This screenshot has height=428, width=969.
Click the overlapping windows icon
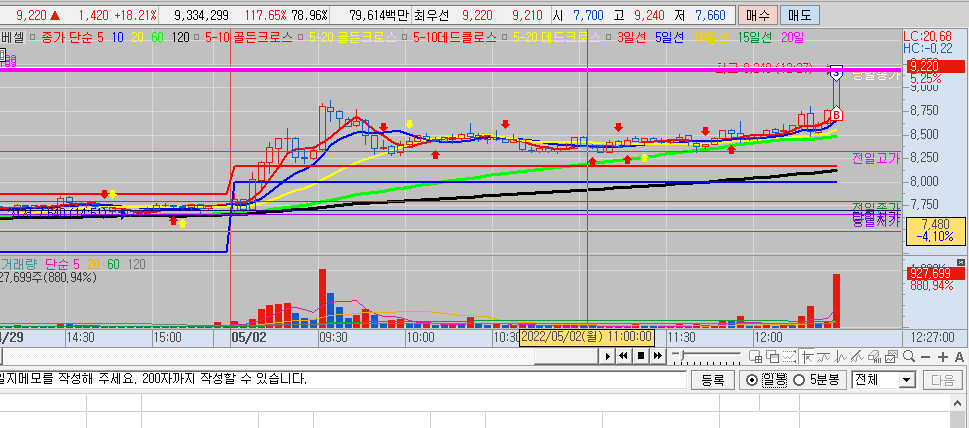click(772, 356)
